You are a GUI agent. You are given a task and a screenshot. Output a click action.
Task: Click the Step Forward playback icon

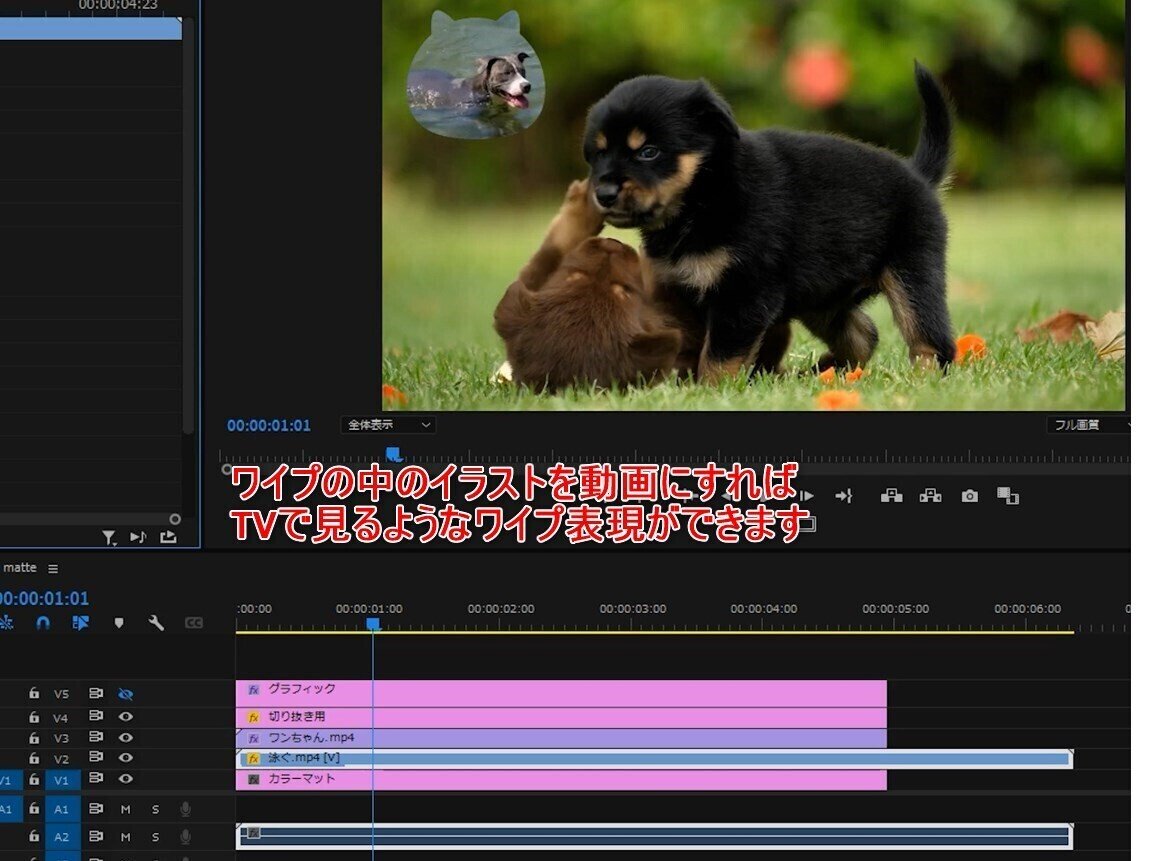pyautogui.click(x=806, y=495)
